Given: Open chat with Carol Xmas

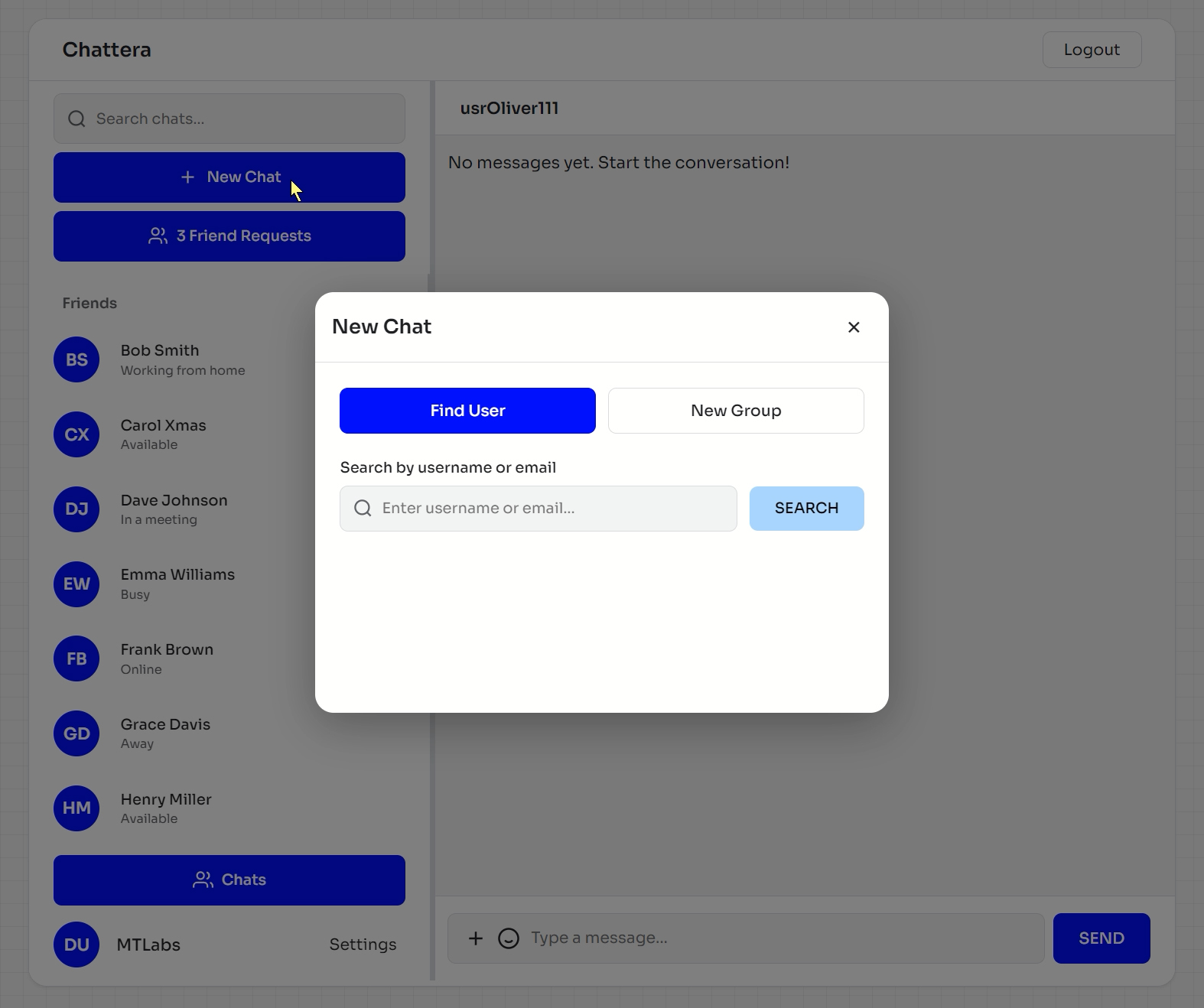Looking at the screenshot, I should (x=229, y=434).
